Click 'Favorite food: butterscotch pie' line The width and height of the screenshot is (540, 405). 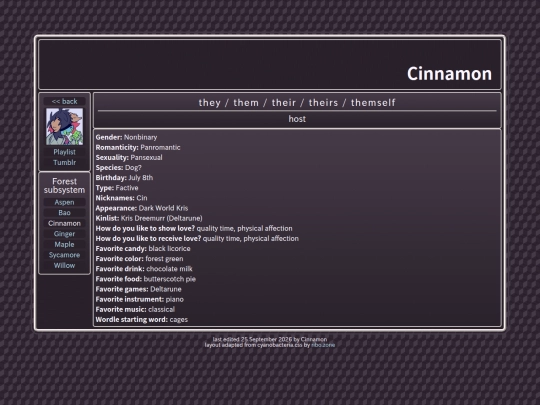pos(146,279)
